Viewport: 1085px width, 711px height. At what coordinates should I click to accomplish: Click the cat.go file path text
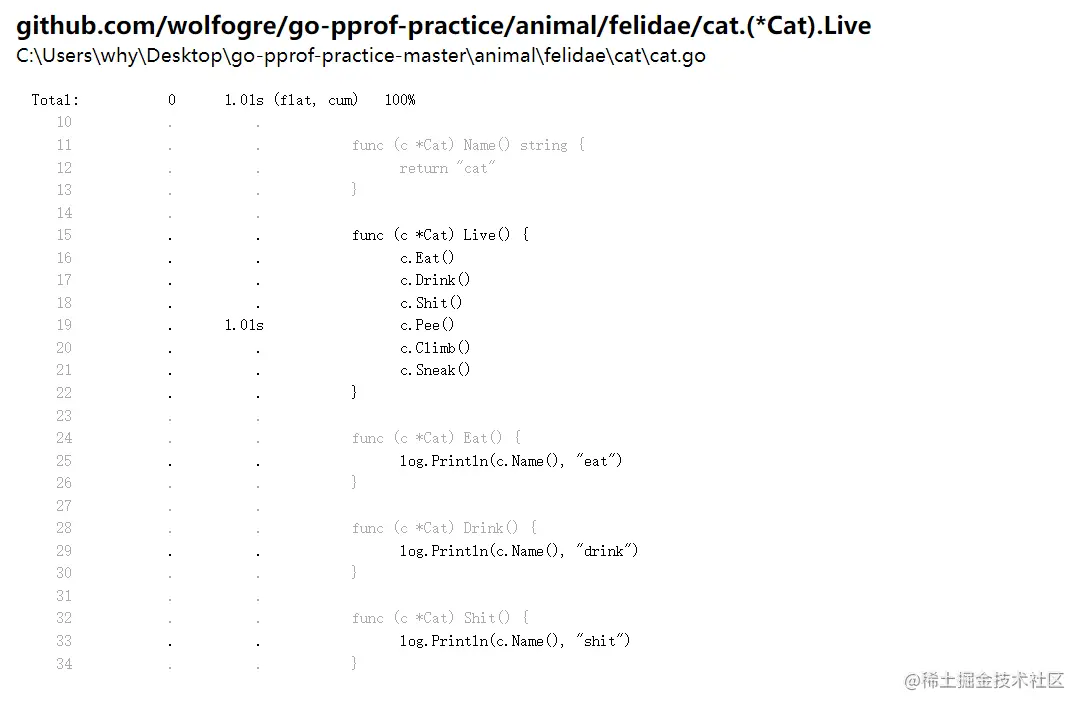(x=361, y=55)
